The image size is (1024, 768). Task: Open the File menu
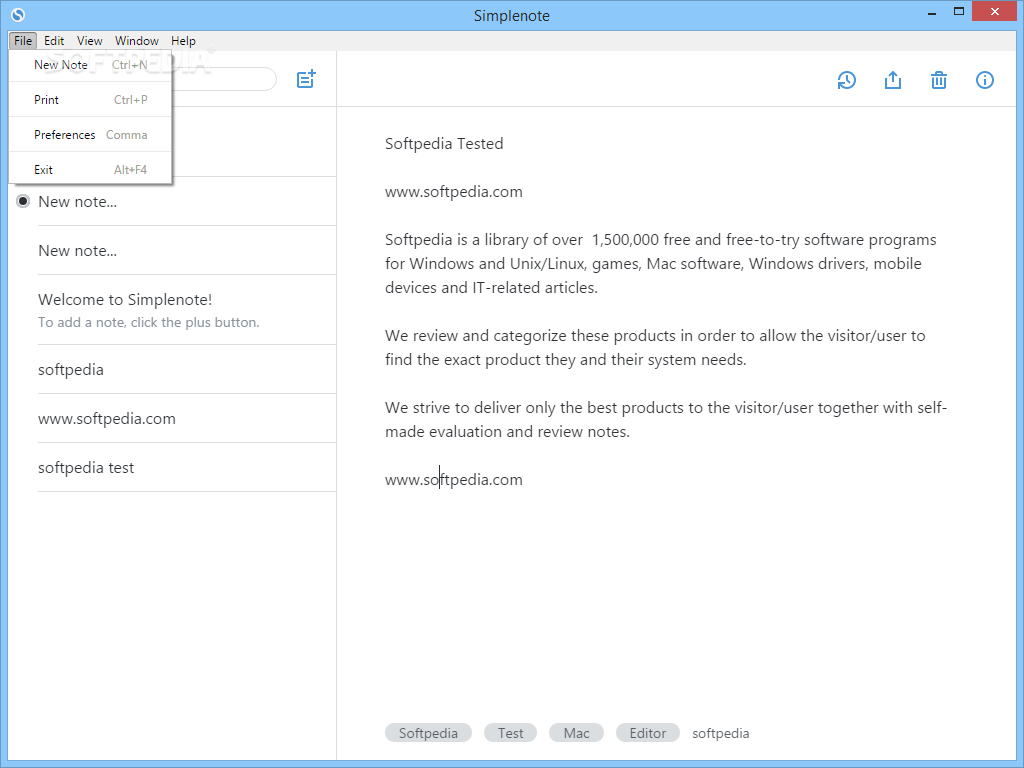[23, 40]
